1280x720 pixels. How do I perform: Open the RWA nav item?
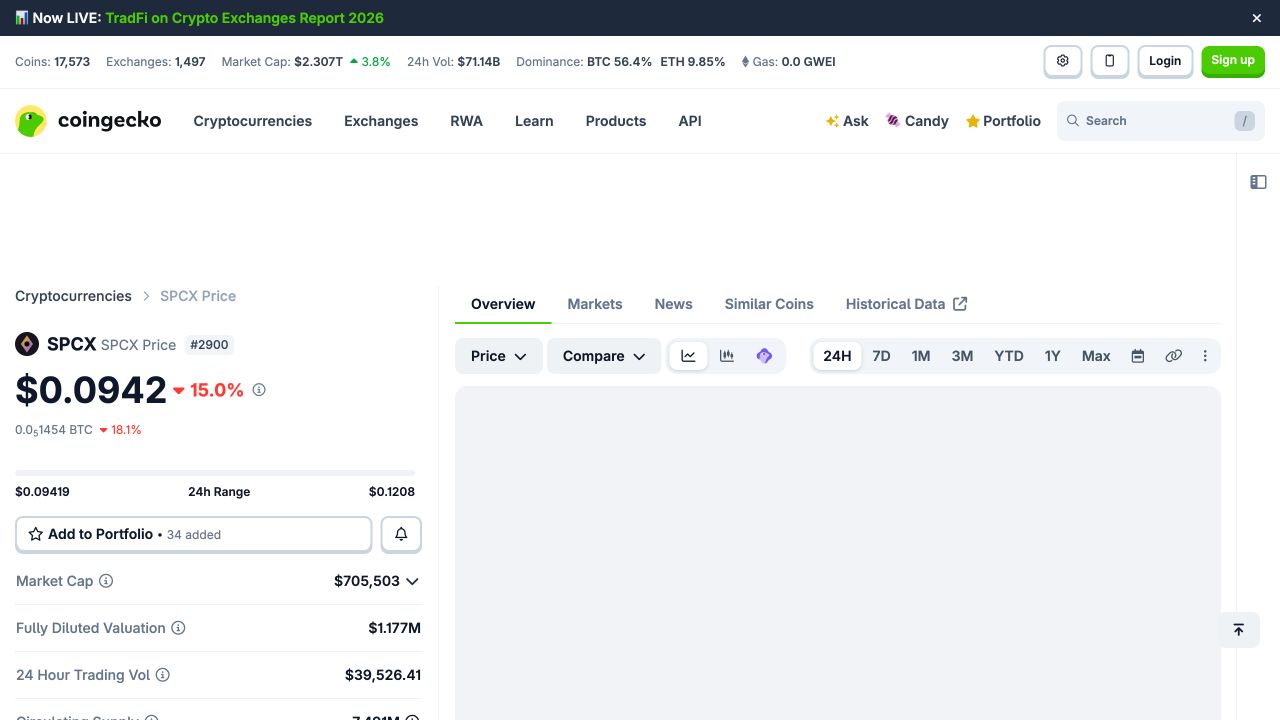[x=466, y=121]
